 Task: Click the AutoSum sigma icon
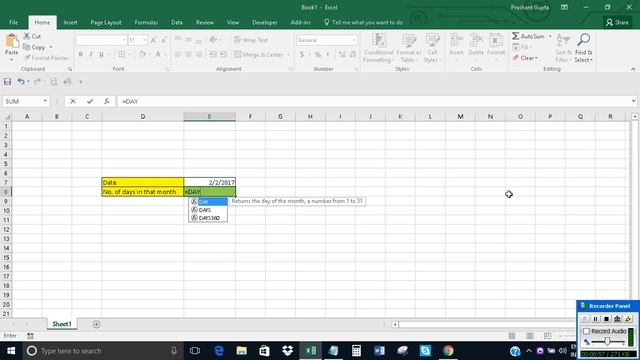coord(516,36)
